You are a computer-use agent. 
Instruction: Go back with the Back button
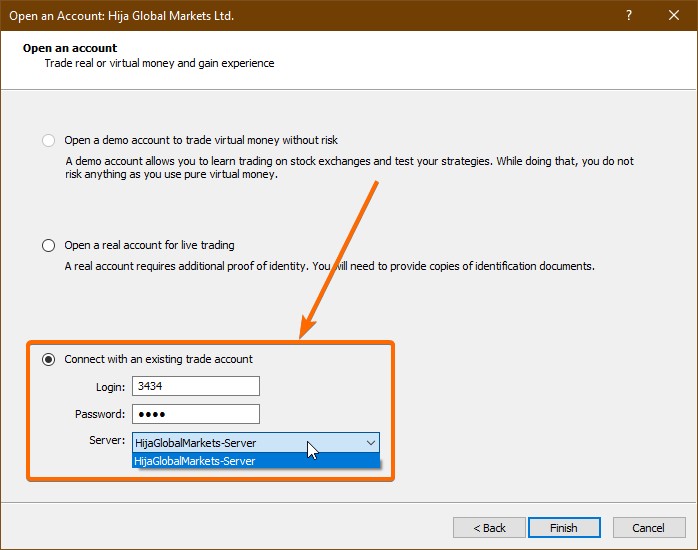click(489, 528)
